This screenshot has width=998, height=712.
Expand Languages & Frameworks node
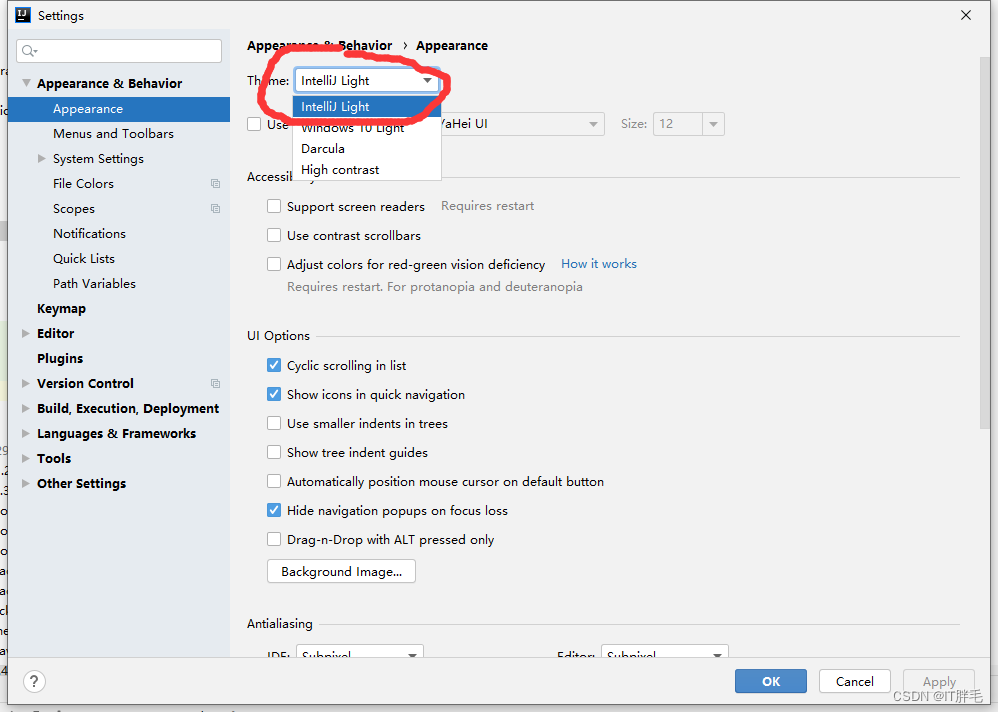[25, 433]
